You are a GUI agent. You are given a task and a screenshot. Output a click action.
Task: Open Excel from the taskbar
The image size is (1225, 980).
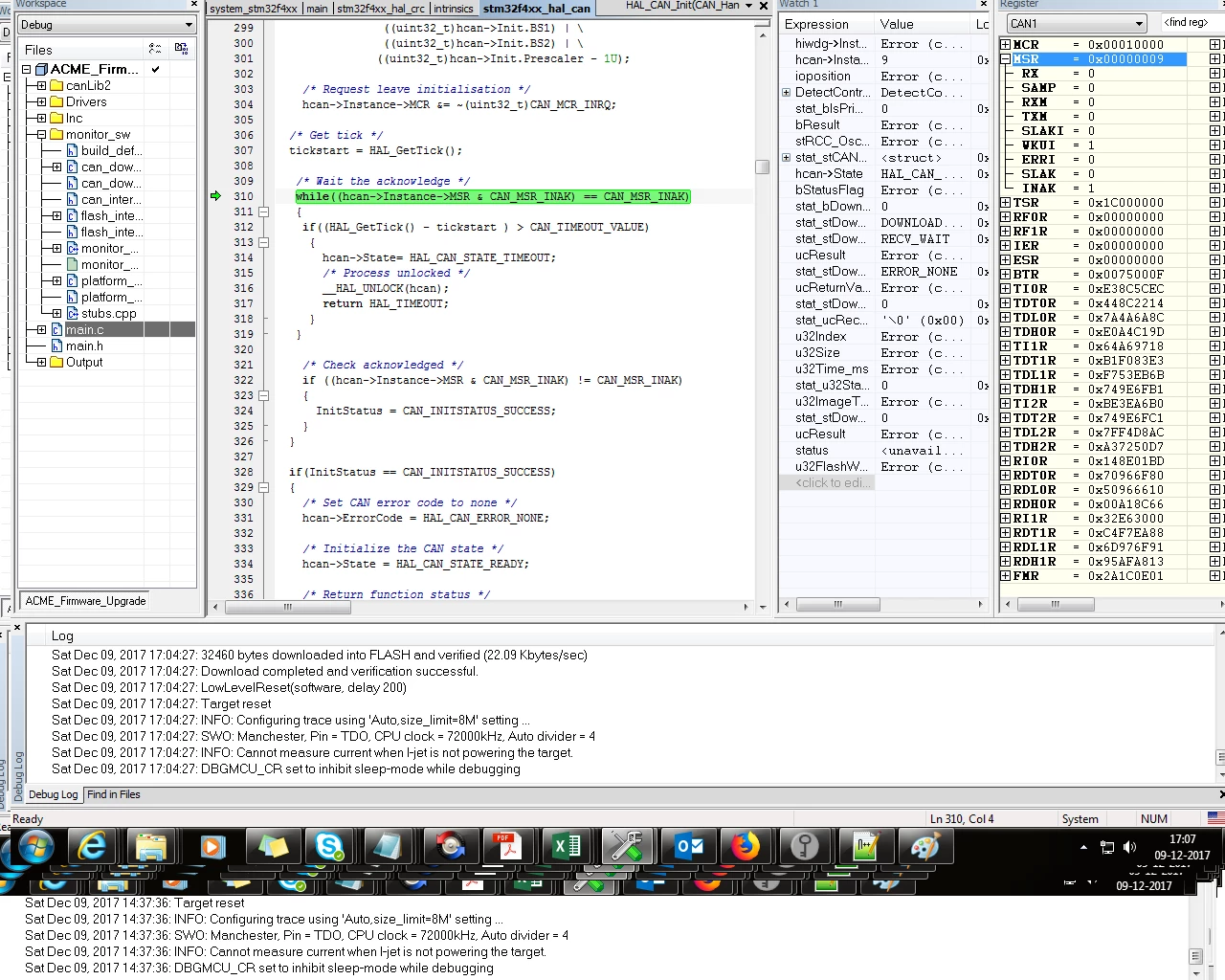pos(567,847)
